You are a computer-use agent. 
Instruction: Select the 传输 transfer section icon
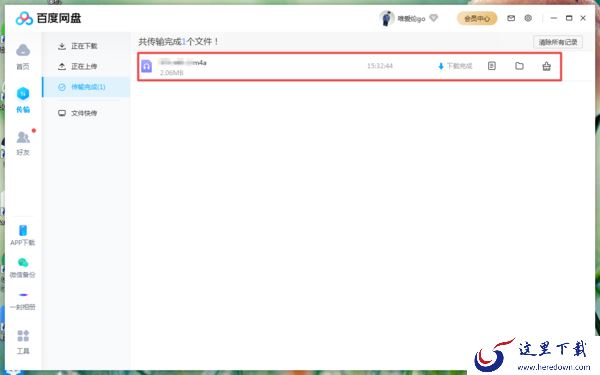click(23, 94)
